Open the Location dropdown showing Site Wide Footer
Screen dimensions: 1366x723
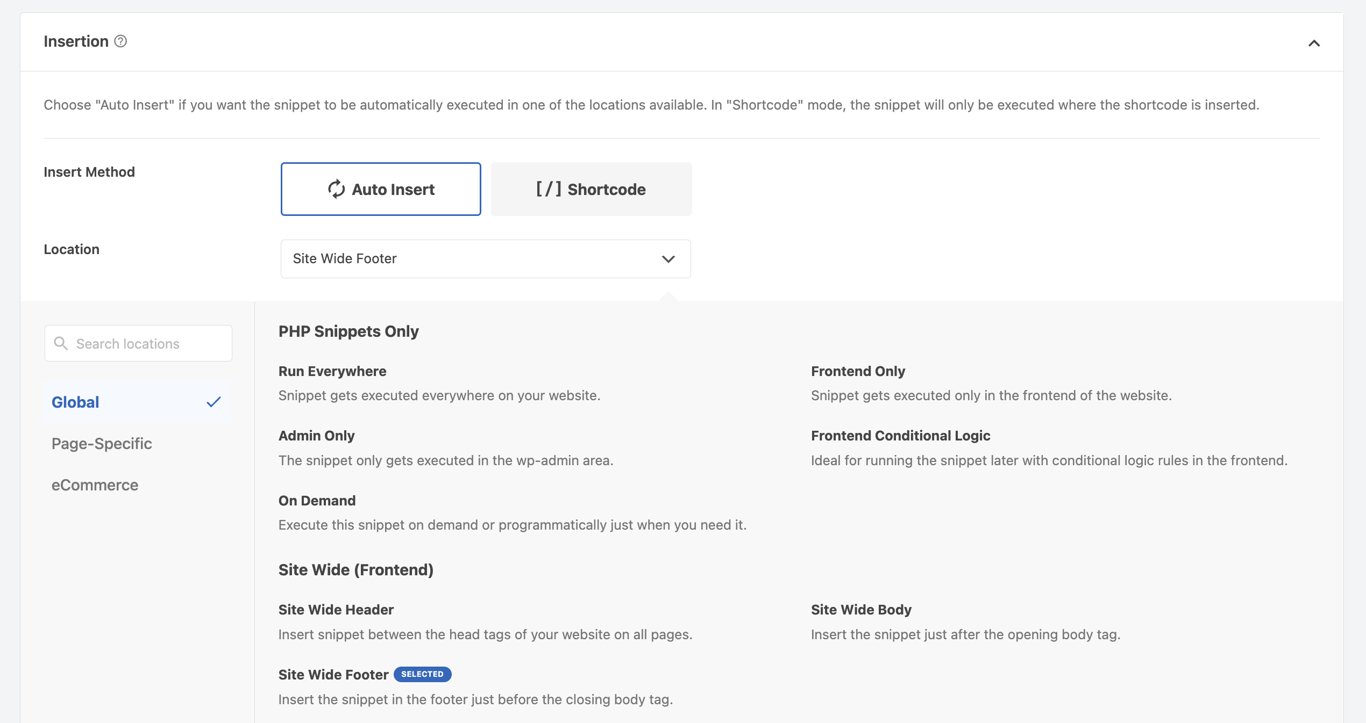coord(485,258)
